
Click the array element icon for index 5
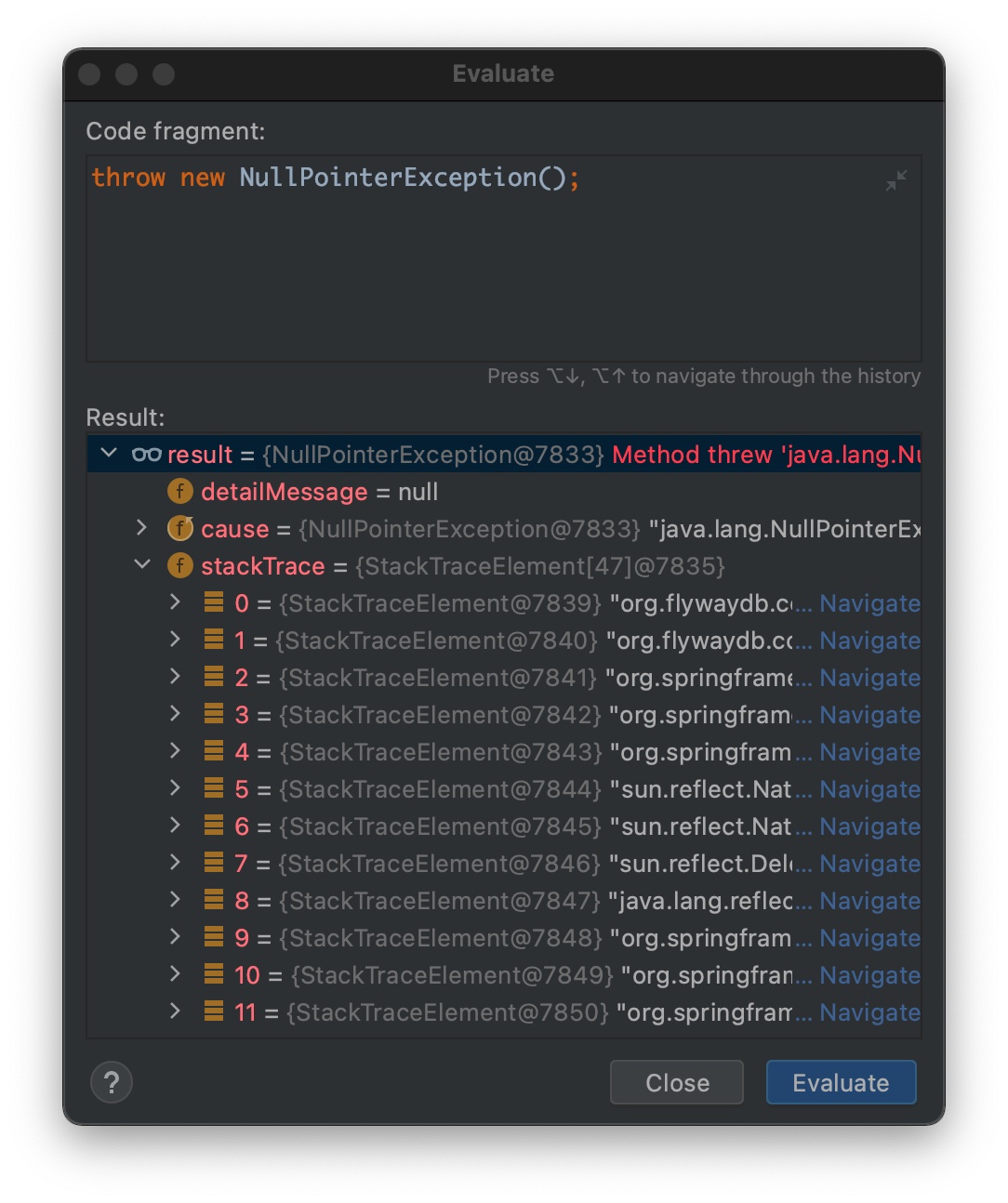[214, 788]
